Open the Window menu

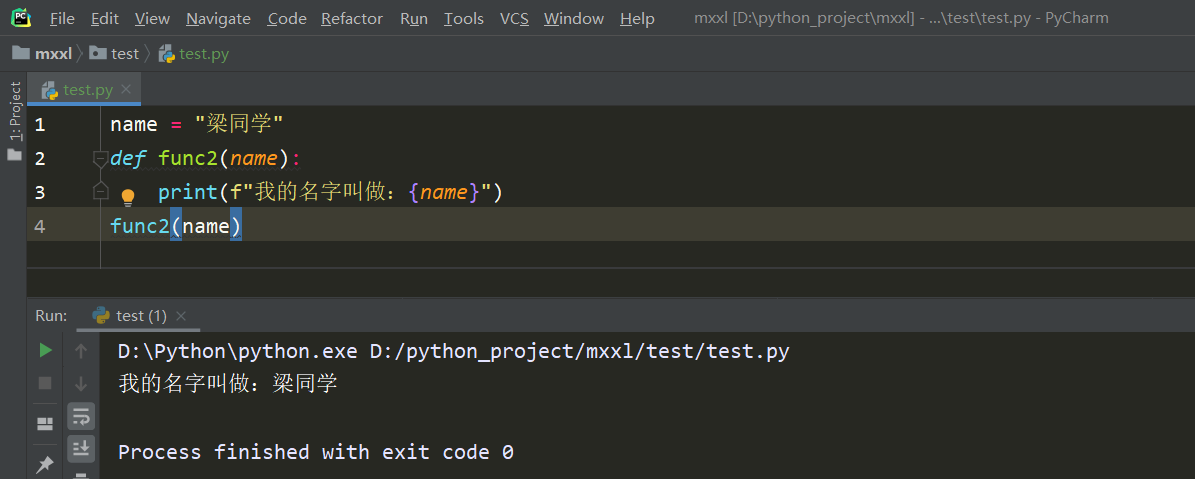(574, 18)
